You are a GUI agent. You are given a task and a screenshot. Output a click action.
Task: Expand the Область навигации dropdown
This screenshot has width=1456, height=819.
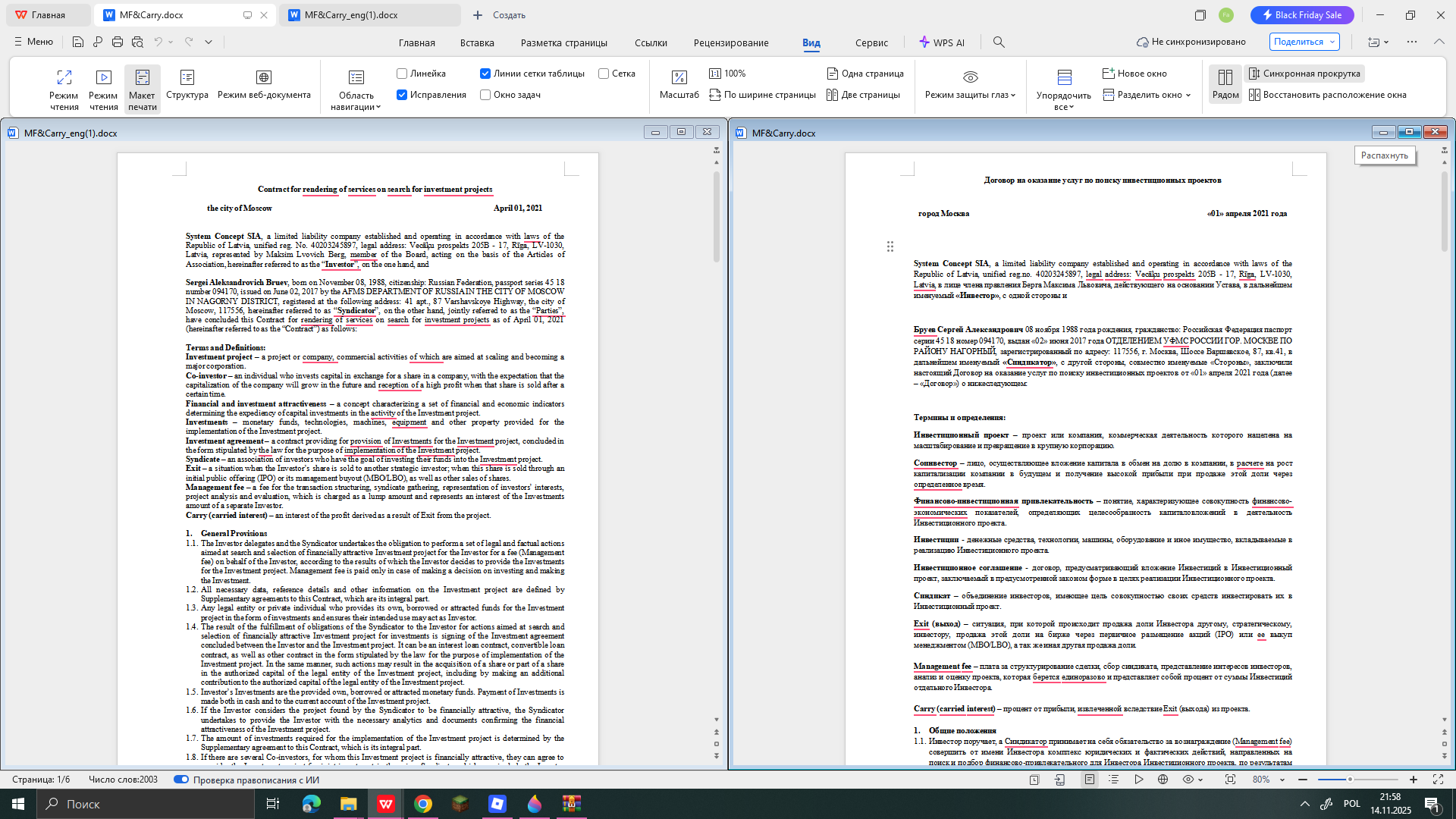(x=356, y=89)
